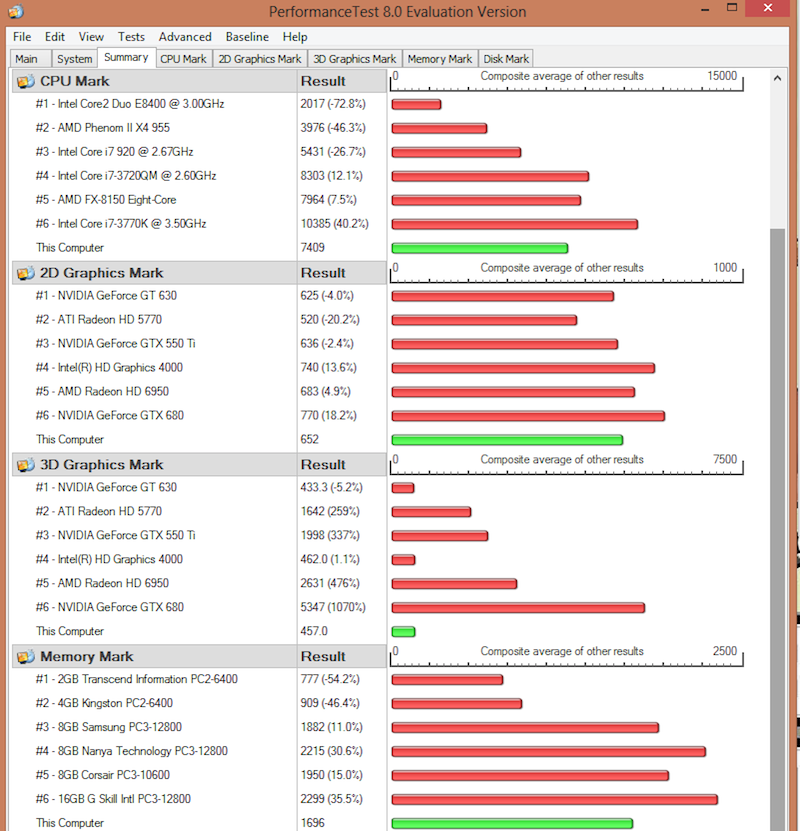Image resolution: width=800 pixels, height=831 pixels.
Task: Click the 2D Graphics result 652
Action: click(309, 439)
